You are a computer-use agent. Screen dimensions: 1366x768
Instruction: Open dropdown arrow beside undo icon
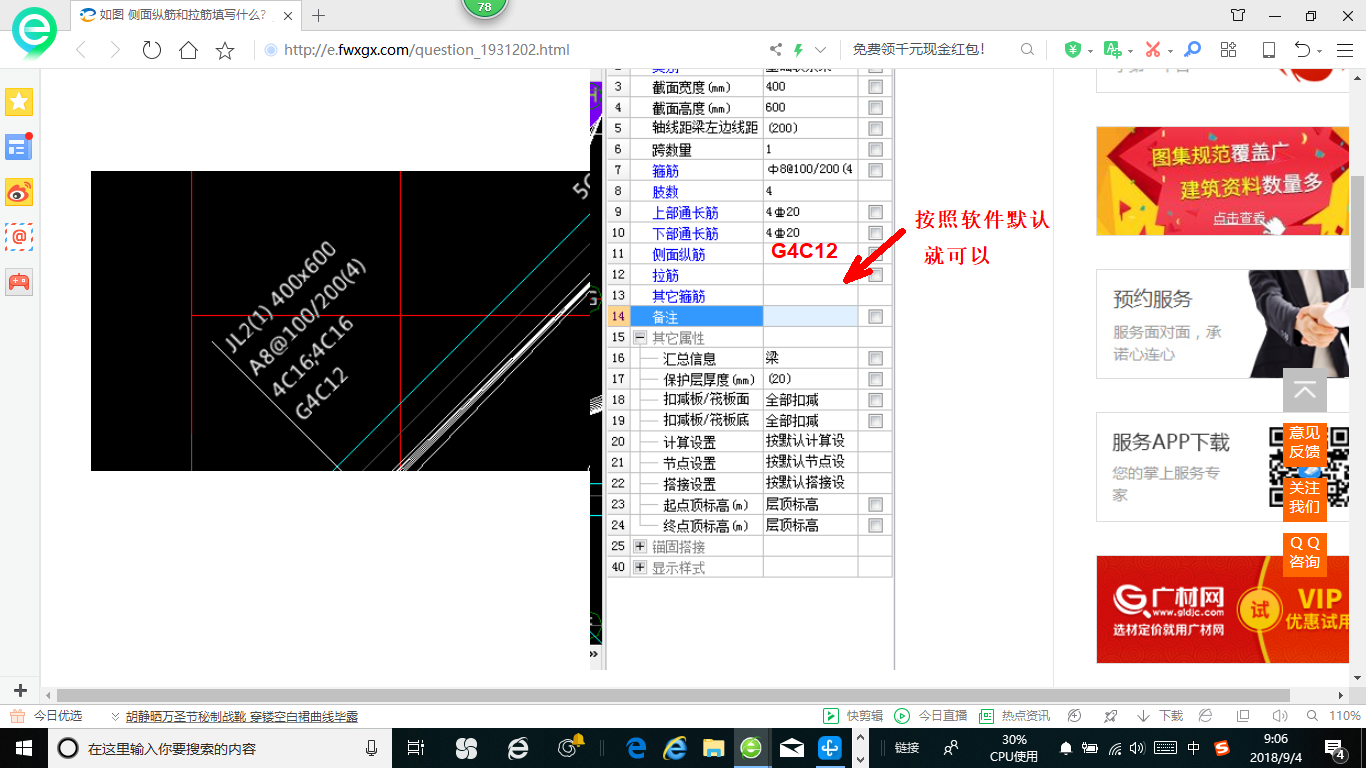tap(1320, 51)
